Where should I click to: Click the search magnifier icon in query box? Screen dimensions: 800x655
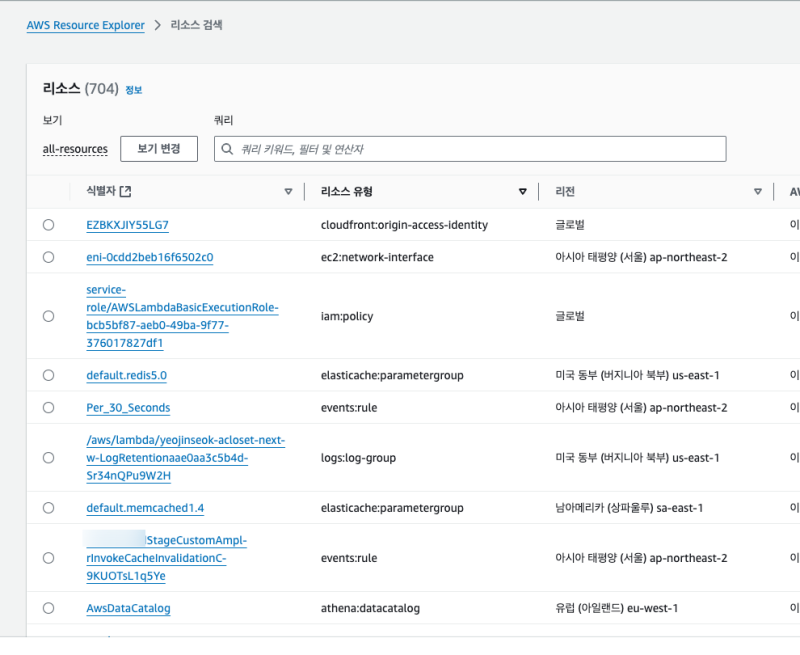228,149
